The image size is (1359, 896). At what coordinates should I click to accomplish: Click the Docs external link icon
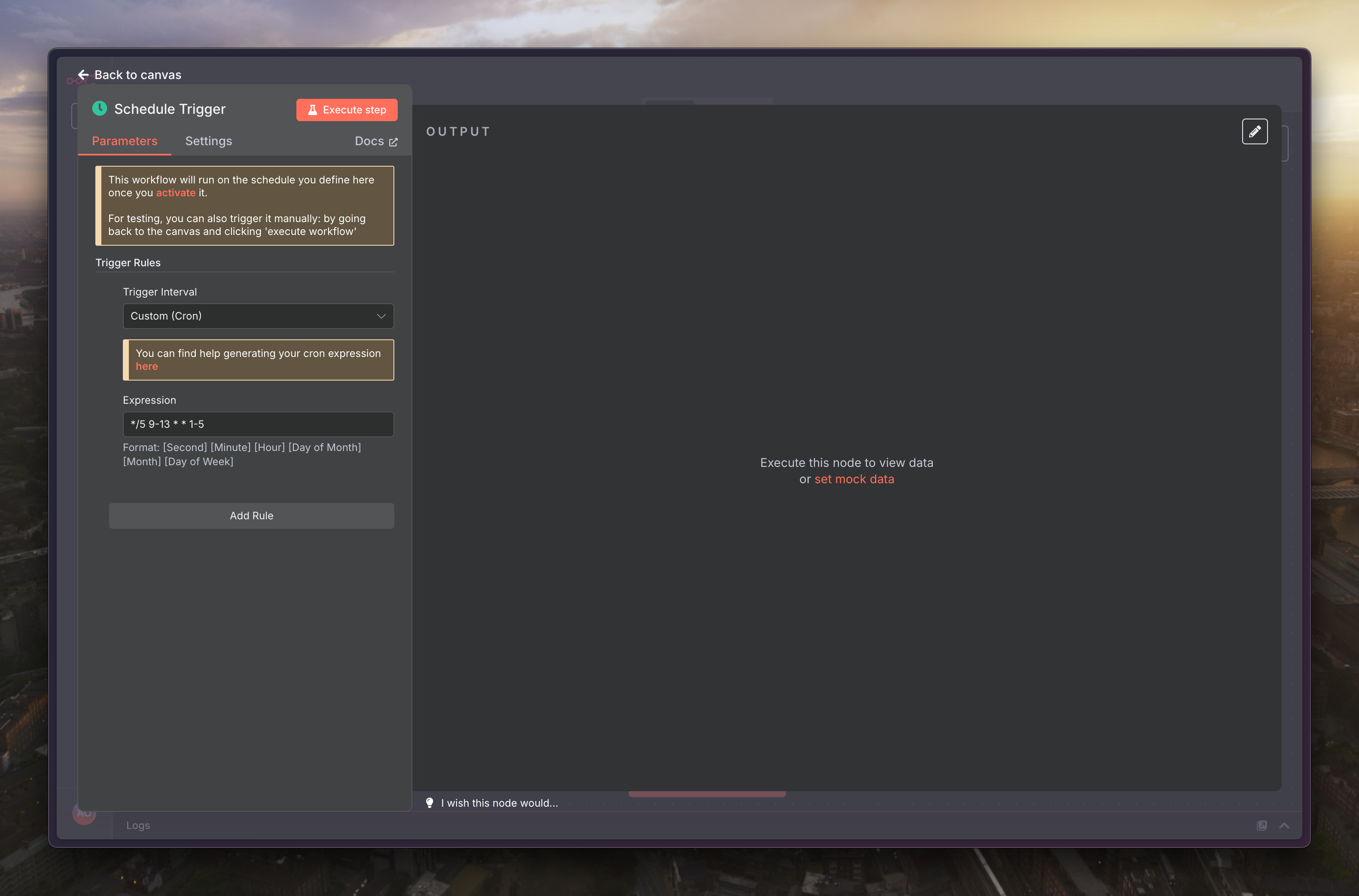click(393, 142)
